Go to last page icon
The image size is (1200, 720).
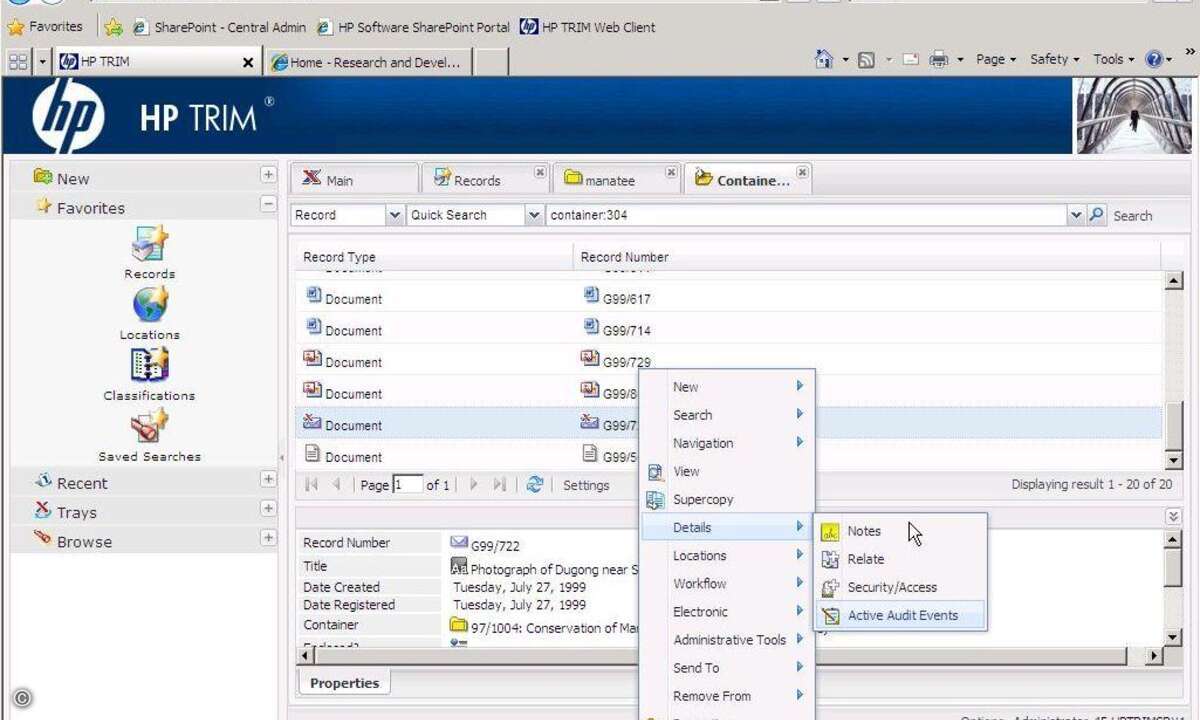pyautogui.click(x=499, y=484)
